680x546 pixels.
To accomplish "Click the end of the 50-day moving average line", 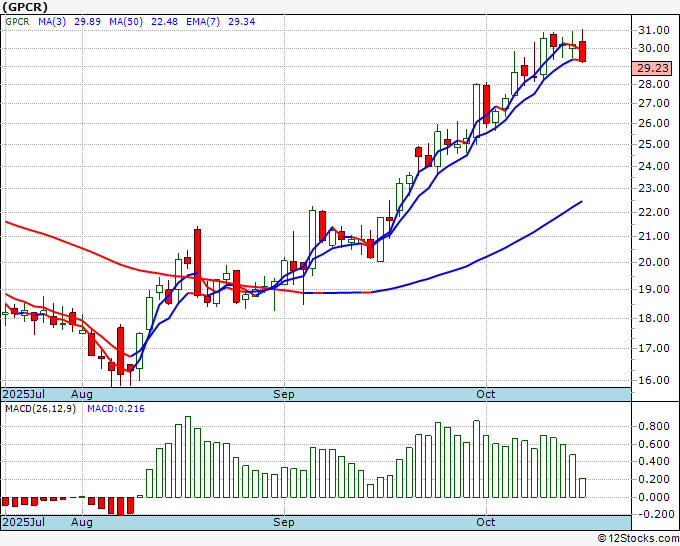I will pos(582,201).
